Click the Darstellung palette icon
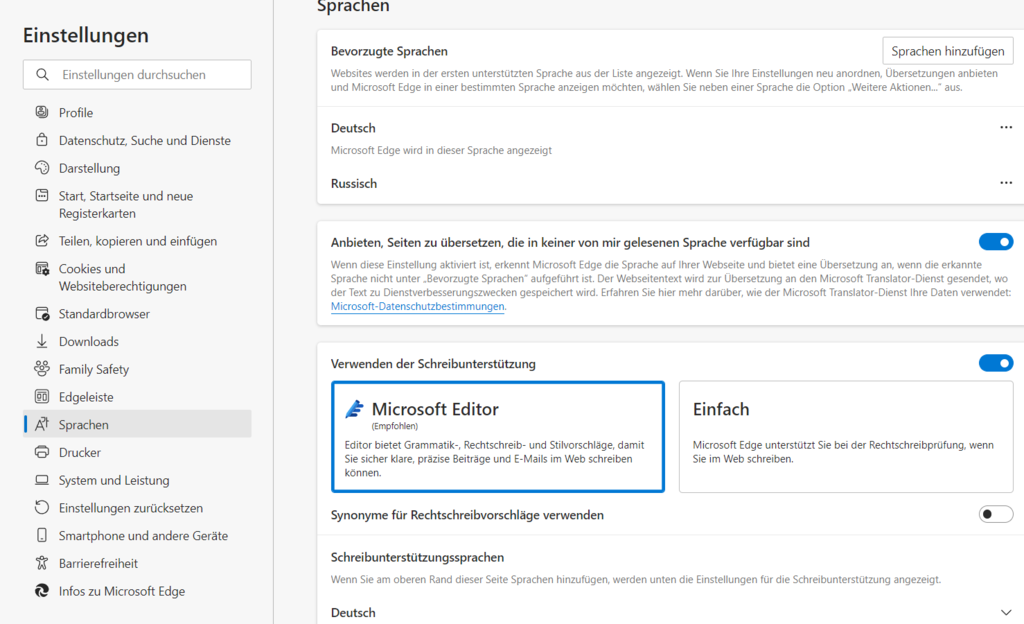This screenshot has width=1024, height=624. click(42, 168)
